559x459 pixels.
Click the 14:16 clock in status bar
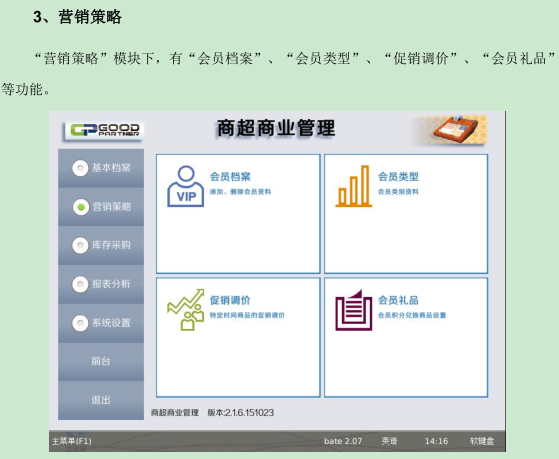(x=436, y=441)
